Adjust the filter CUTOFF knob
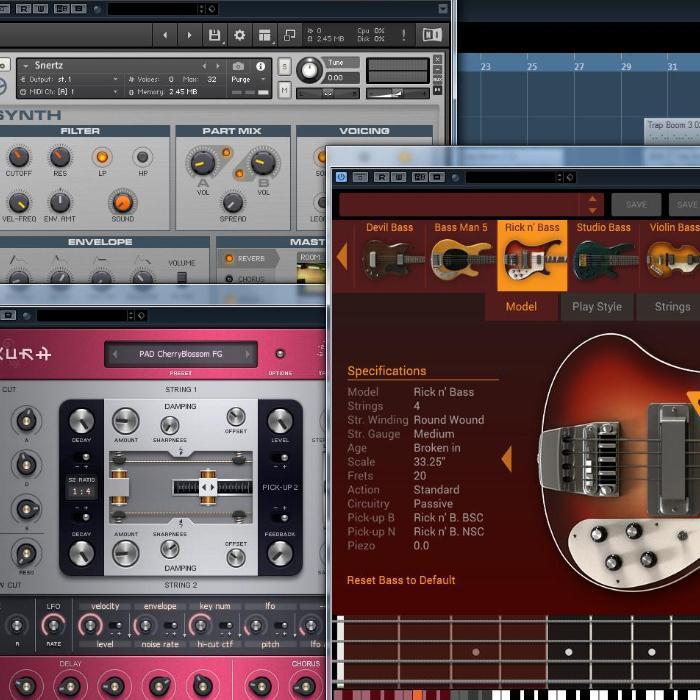This screenshot has height=700, width=700. [x=19, y=156]
